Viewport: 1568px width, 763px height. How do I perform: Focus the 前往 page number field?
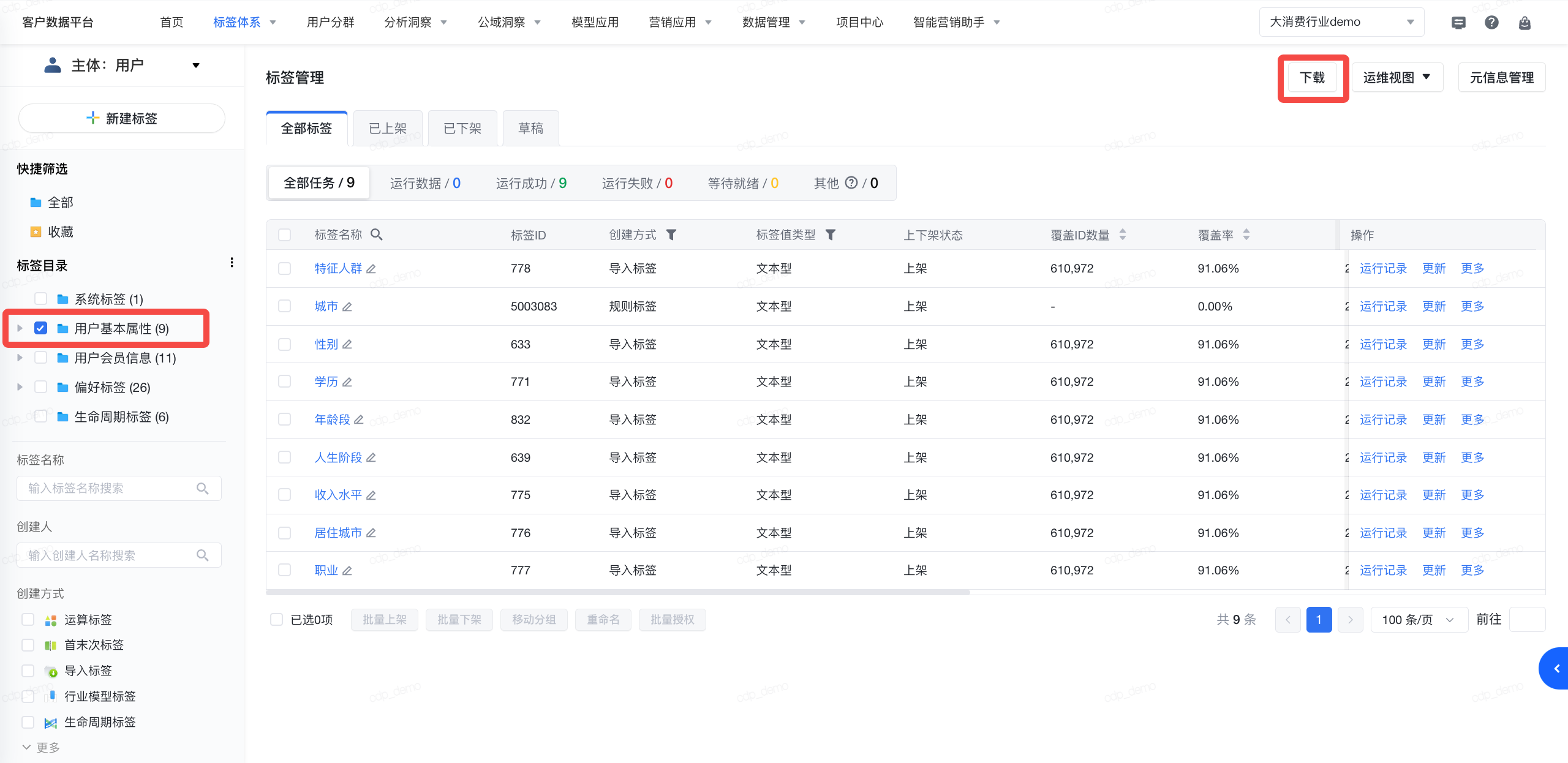[x=1528, y=620]
